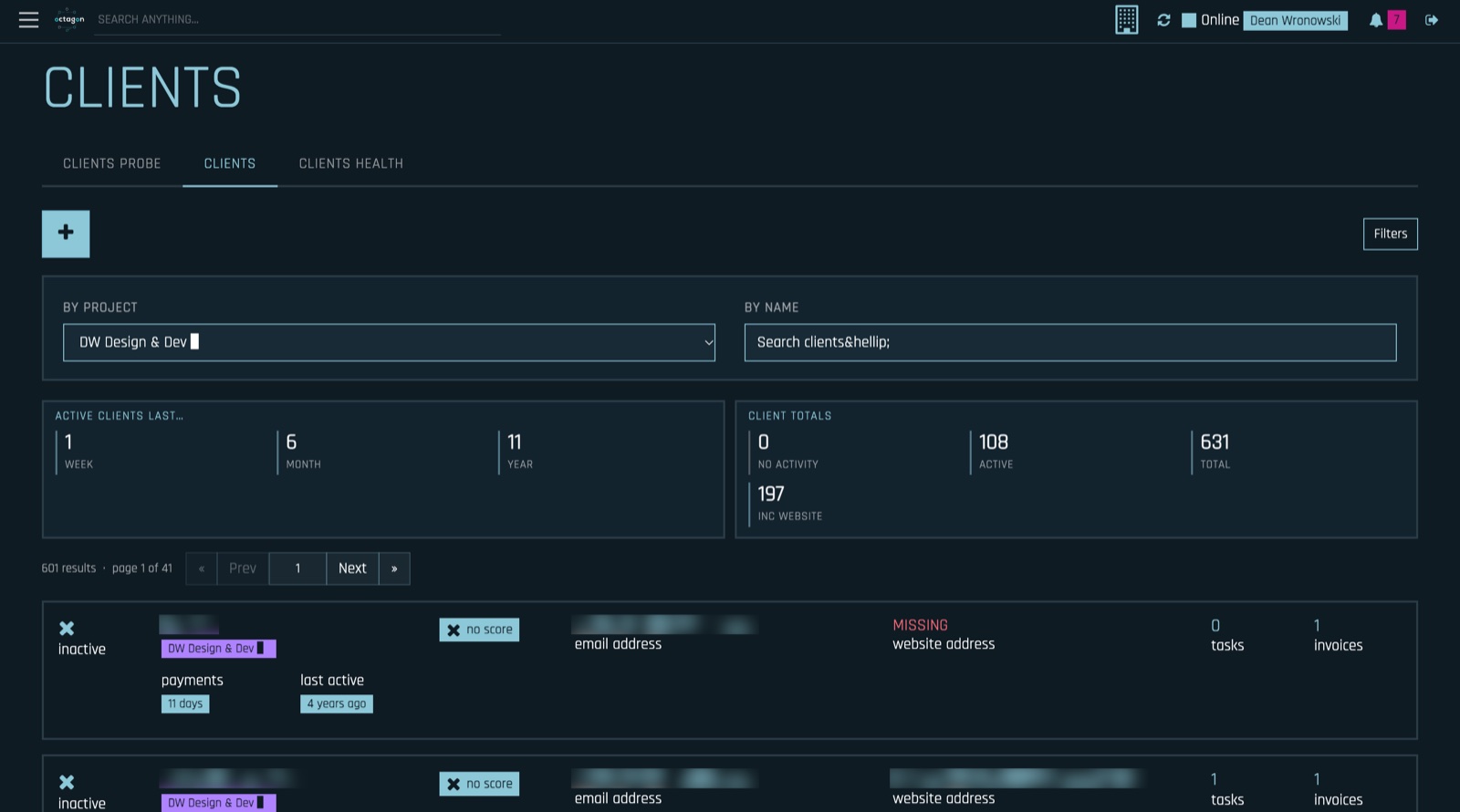
Task: Open the notifications bell
Action: (1375, 20)
